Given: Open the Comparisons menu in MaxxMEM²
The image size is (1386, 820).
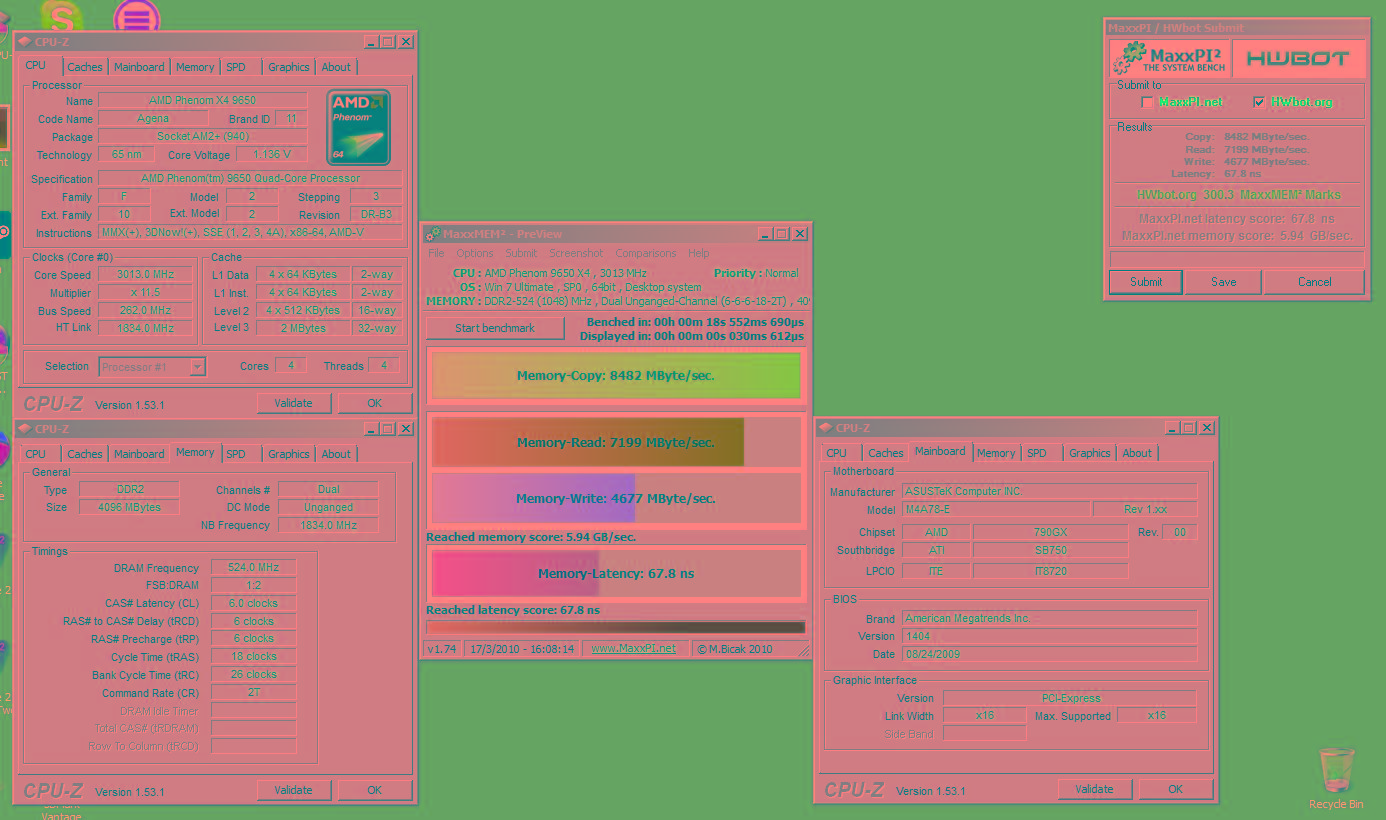Looking at the screenshot, I should click(x=646, y=254).
